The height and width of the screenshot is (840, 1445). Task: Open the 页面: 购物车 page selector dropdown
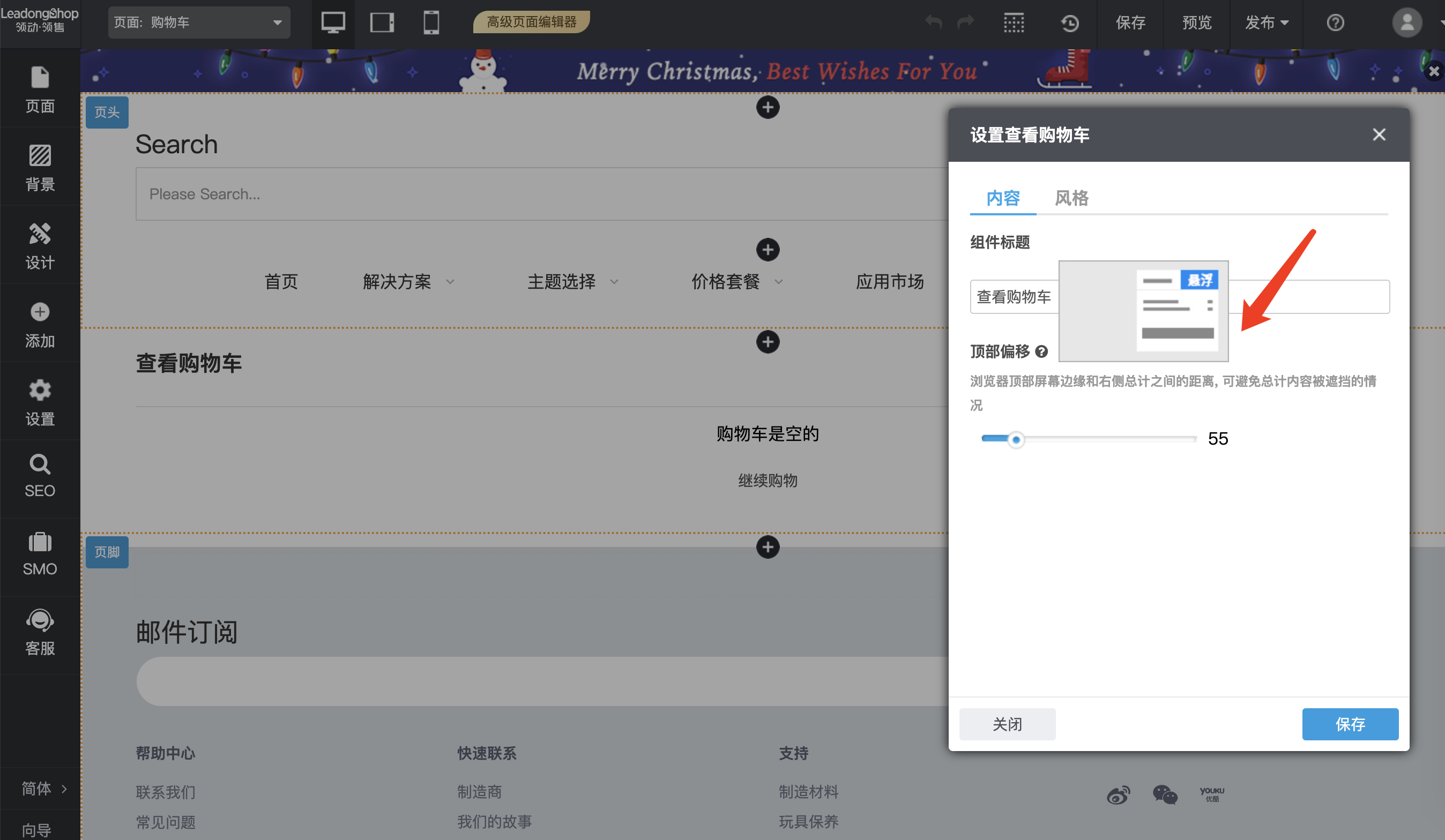click(199, 22)
